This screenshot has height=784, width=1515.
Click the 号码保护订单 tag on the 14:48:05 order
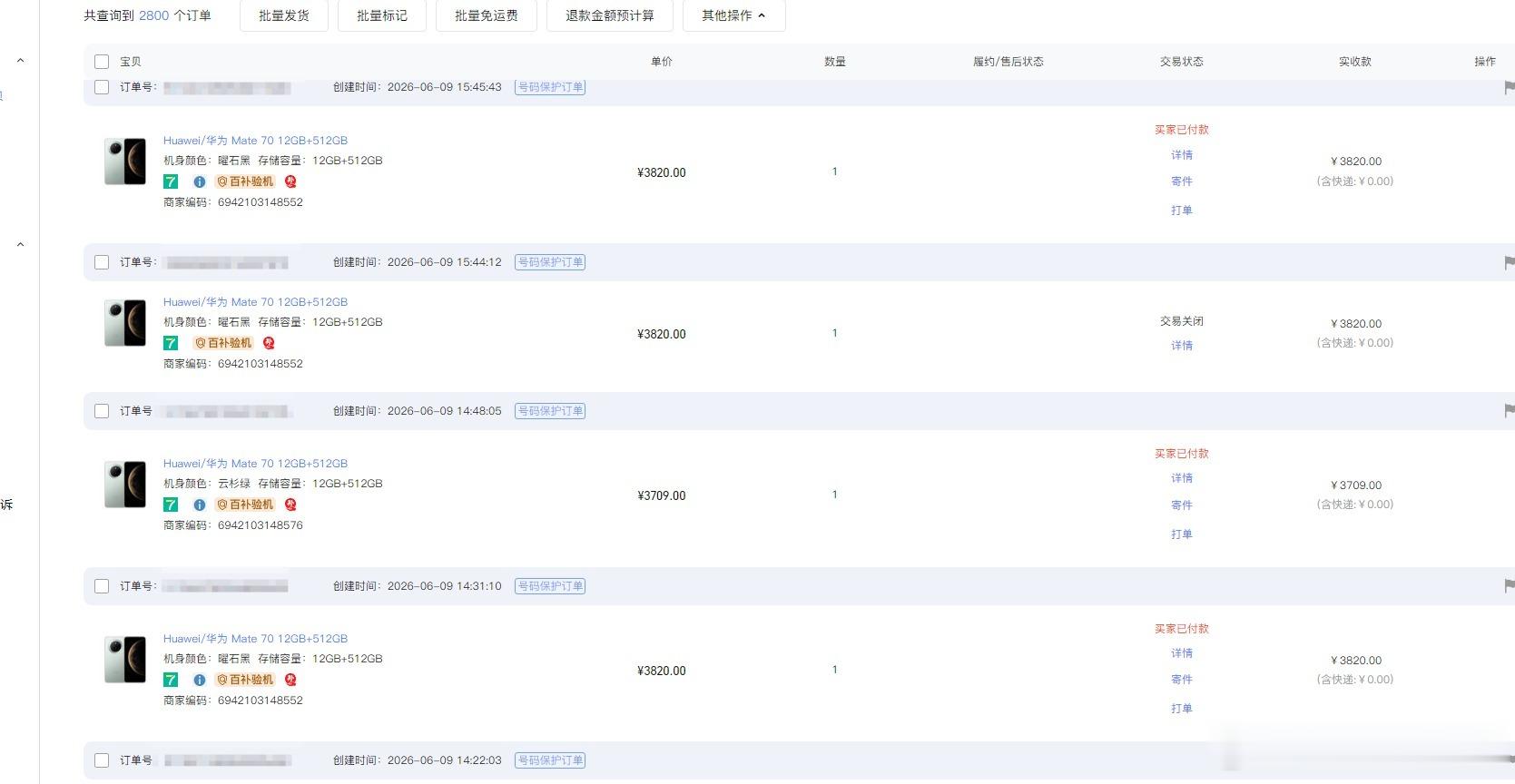(x=550, y=411)
